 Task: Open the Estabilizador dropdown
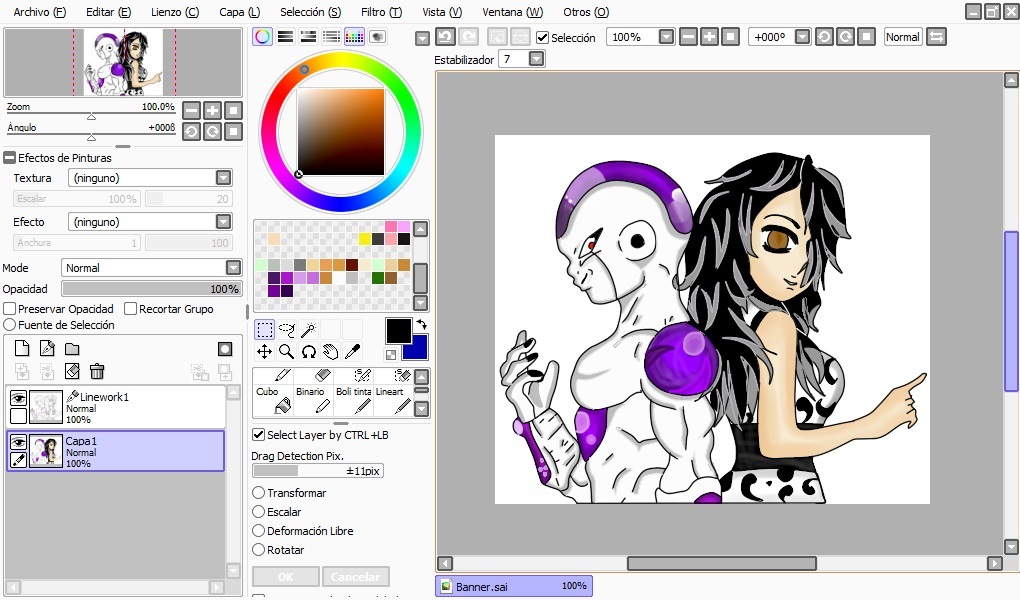pyautogui.click(x=536, y=59)
